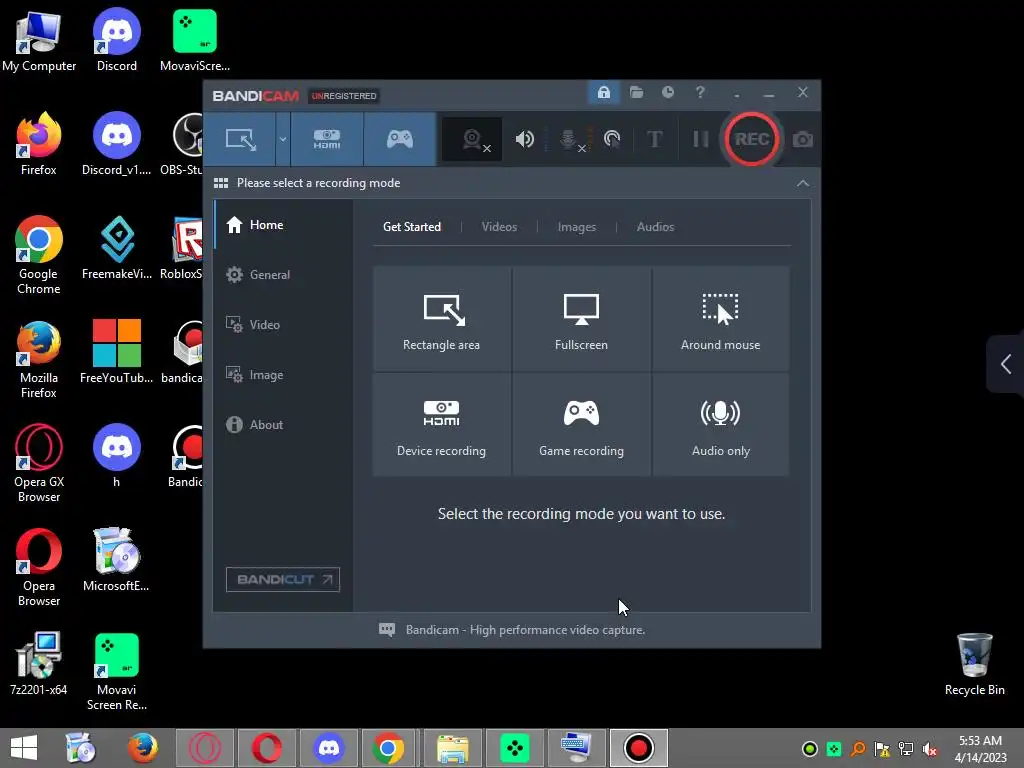Select the Movavi Screen Re... desktop icon
This screenshot has width=1024, height=768.
tap(116, 671)
